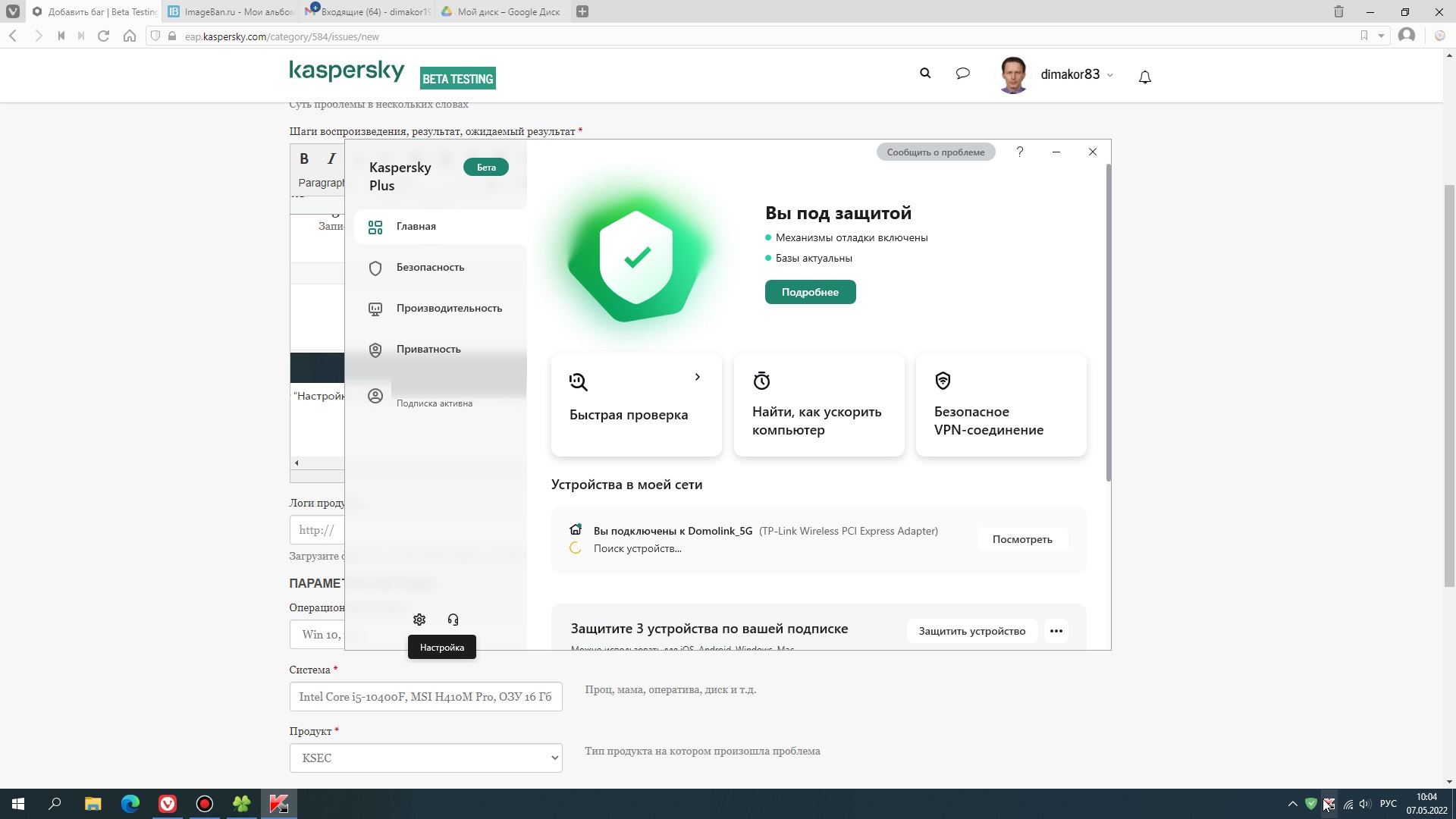Image resolution: width=1456 pixels, height=819 pixels.
Task: Click the browser home icon
Action: tap(130, 36)
